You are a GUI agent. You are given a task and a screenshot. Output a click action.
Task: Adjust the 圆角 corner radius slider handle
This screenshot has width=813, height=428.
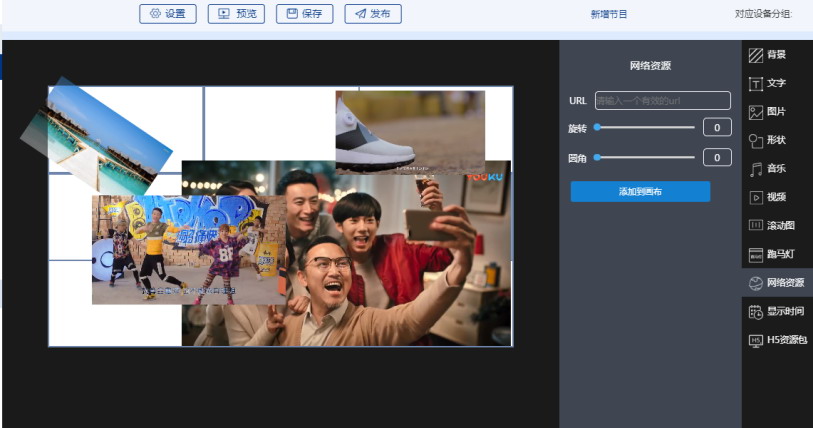coord(597,157)
